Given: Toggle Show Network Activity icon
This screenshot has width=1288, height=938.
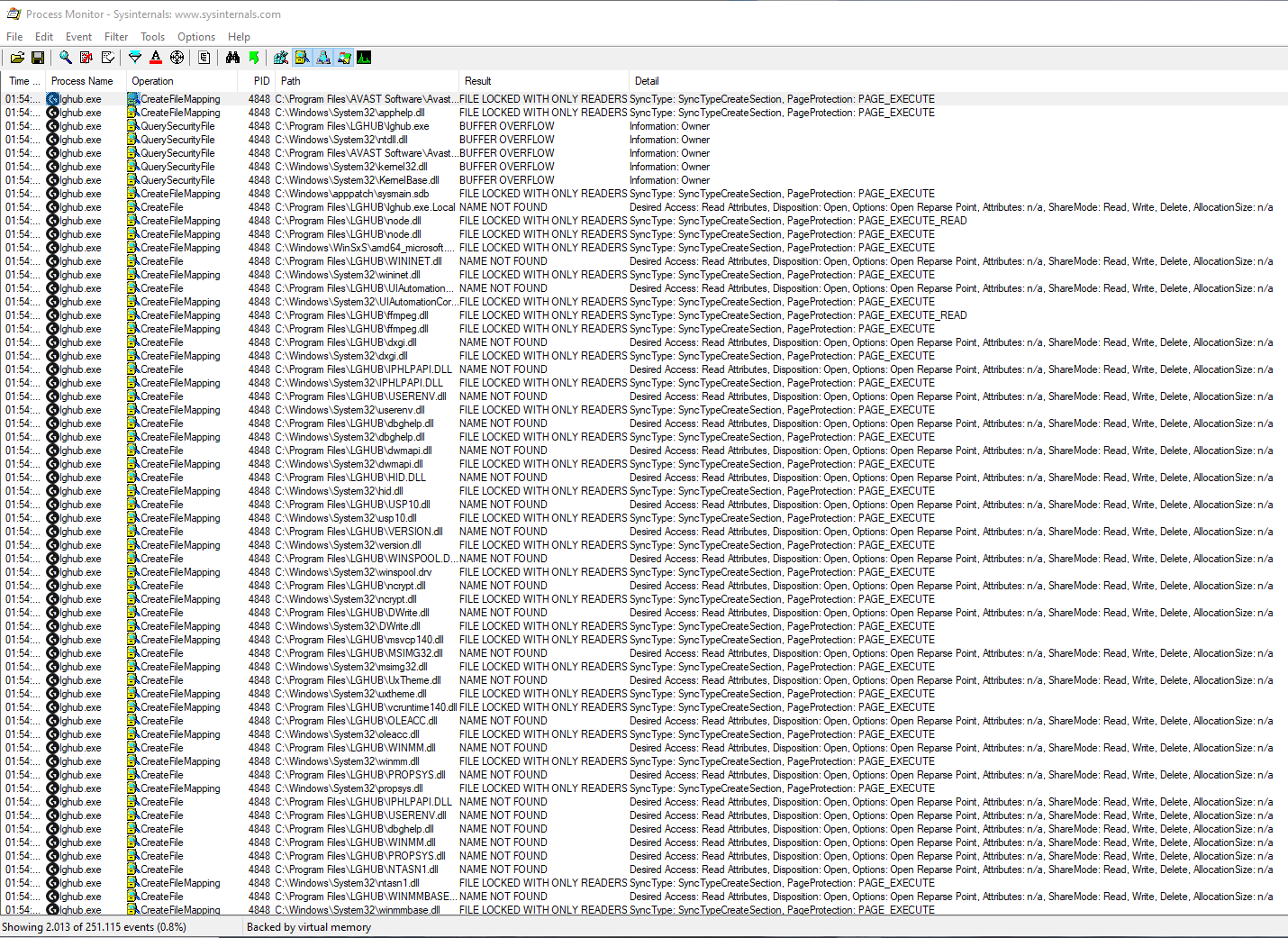Looking at the screenshot, I should [323, 58].
